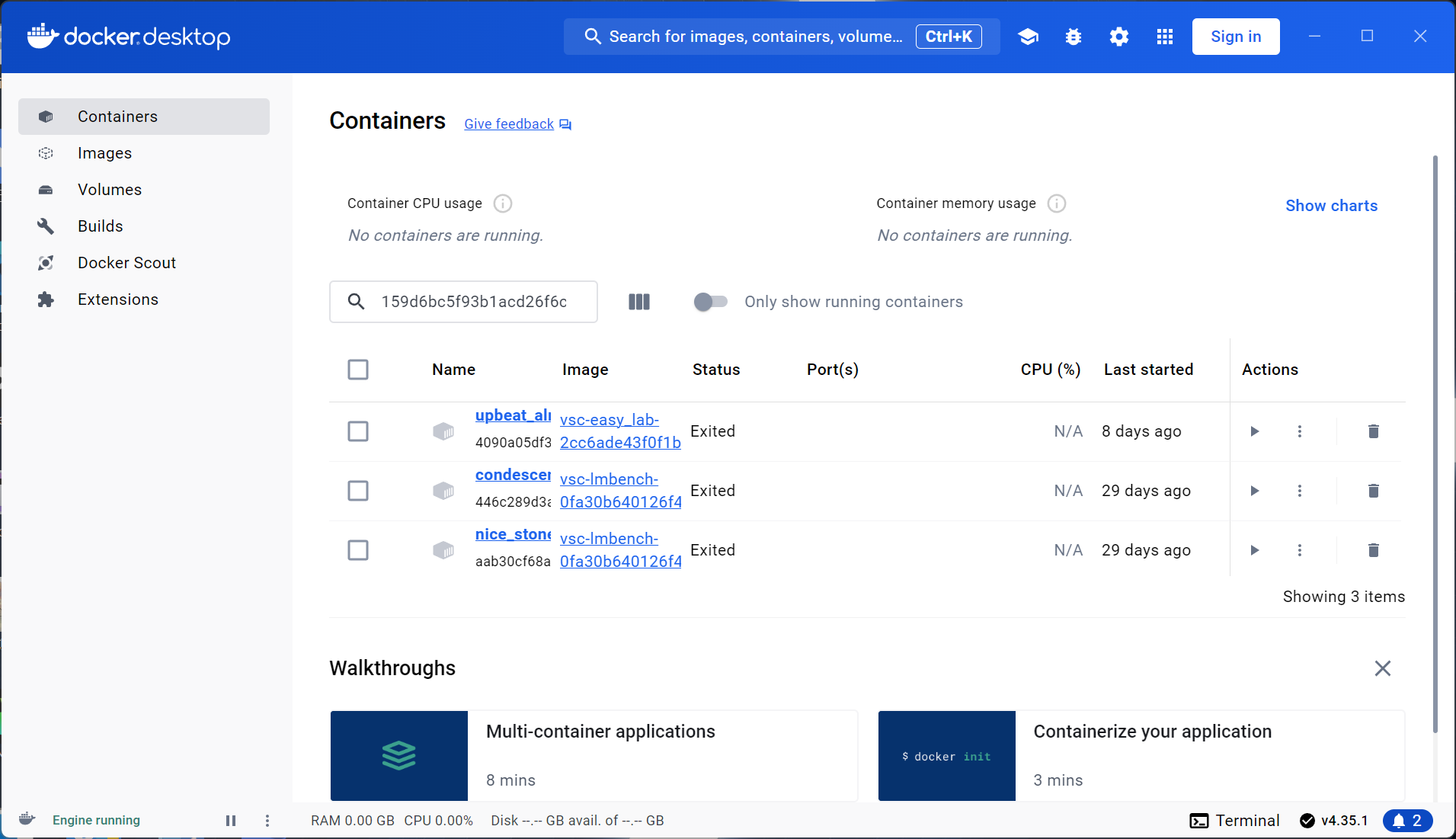Open the condescen container link
The height and width of the screenshot is (839, 1456).
[x=513, y=475]
